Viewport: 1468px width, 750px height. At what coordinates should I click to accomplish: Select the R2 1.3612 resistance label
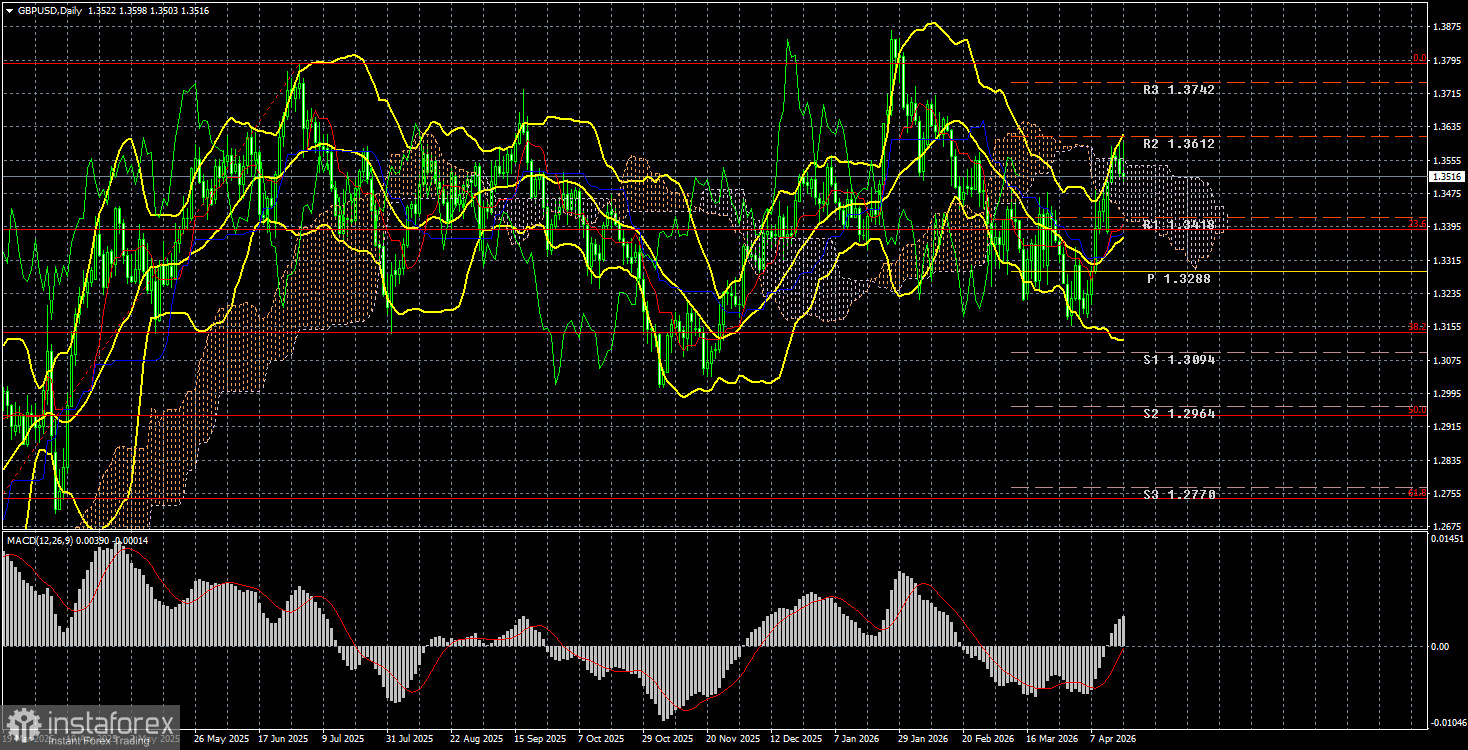(x=1178, y=144)
